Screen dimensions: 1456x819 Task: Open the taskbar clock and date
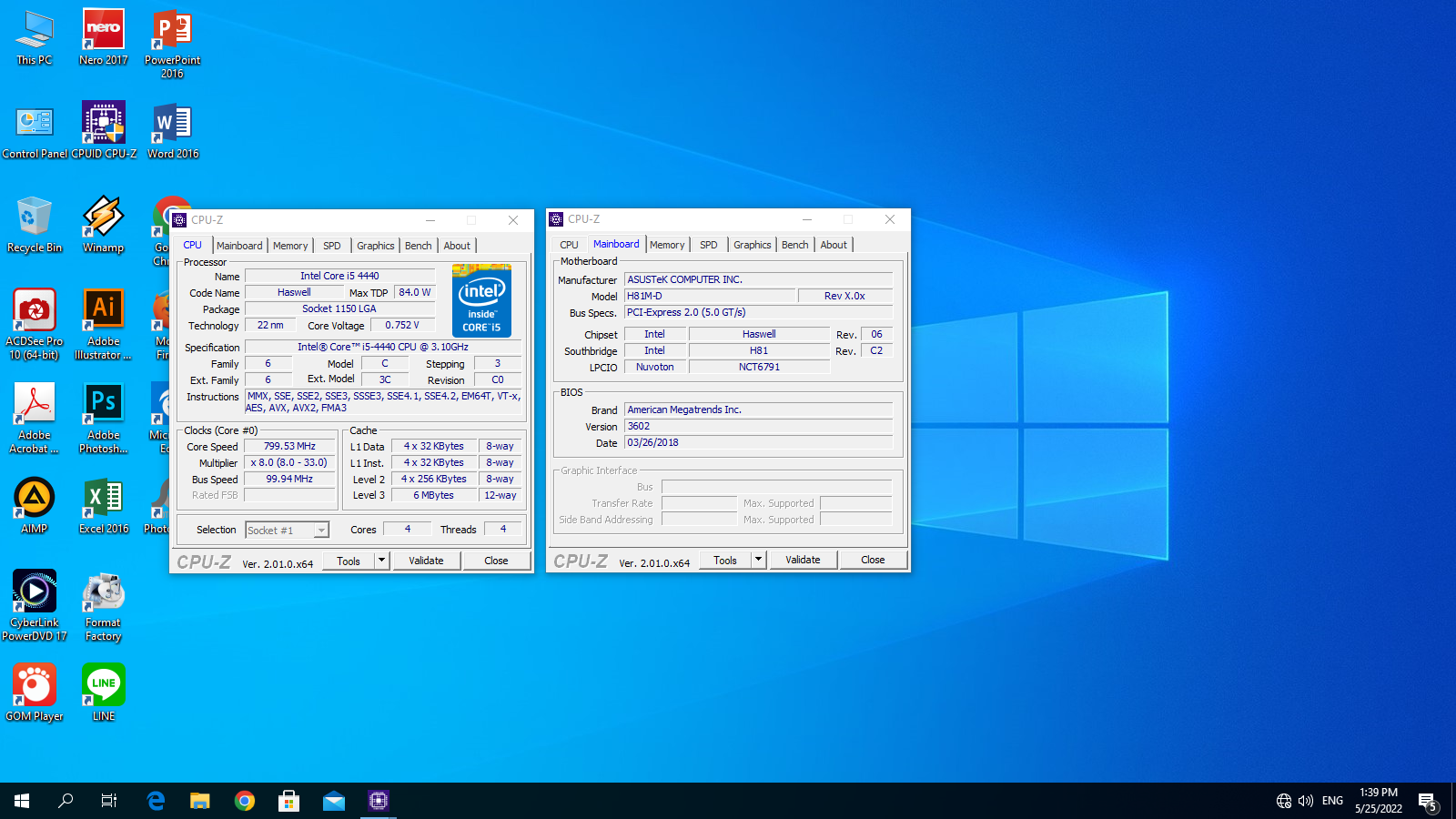pyautogui.click(x=1379, y=801)
